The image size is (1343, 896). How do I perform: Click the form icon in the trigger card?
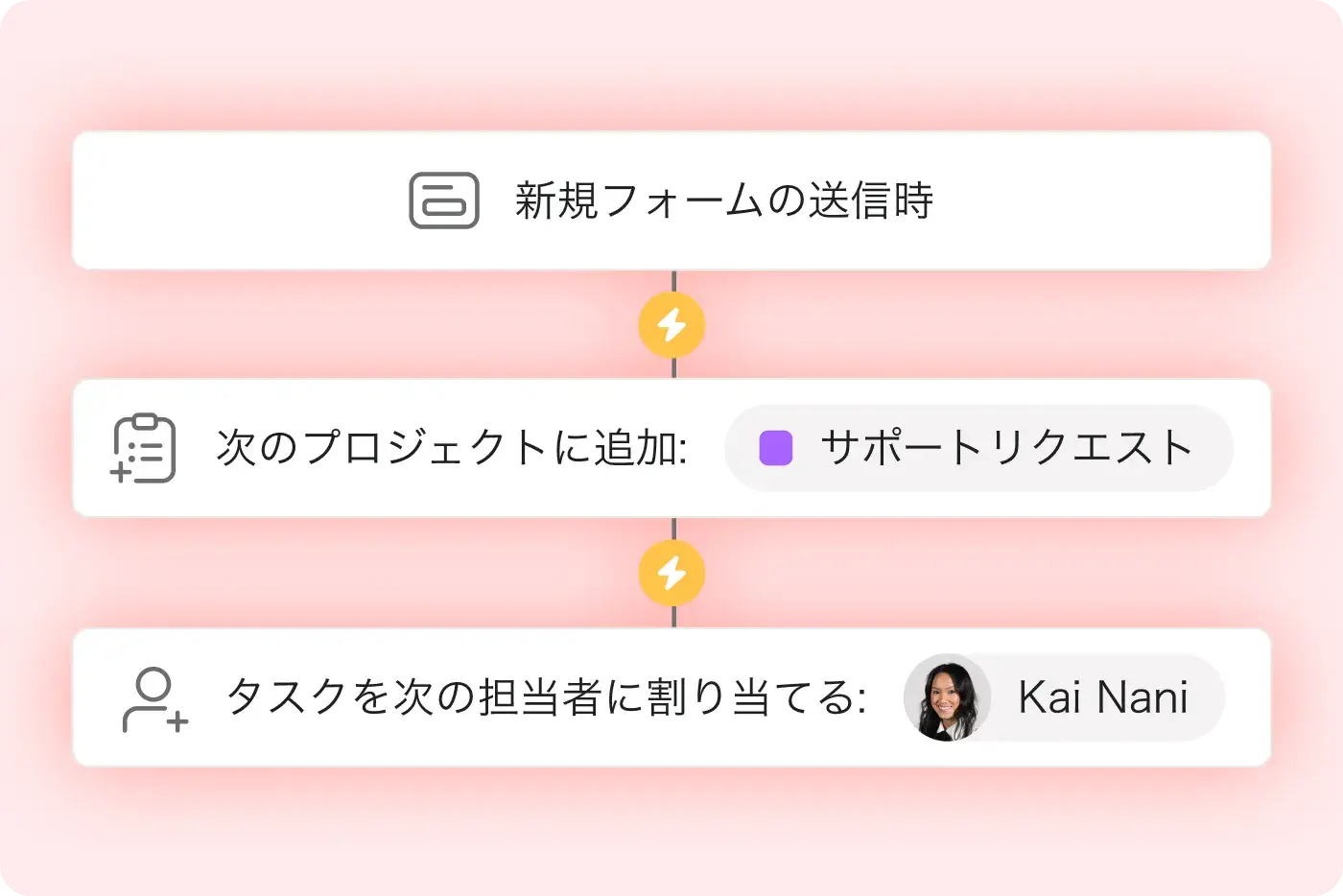(x=444, y=200)
